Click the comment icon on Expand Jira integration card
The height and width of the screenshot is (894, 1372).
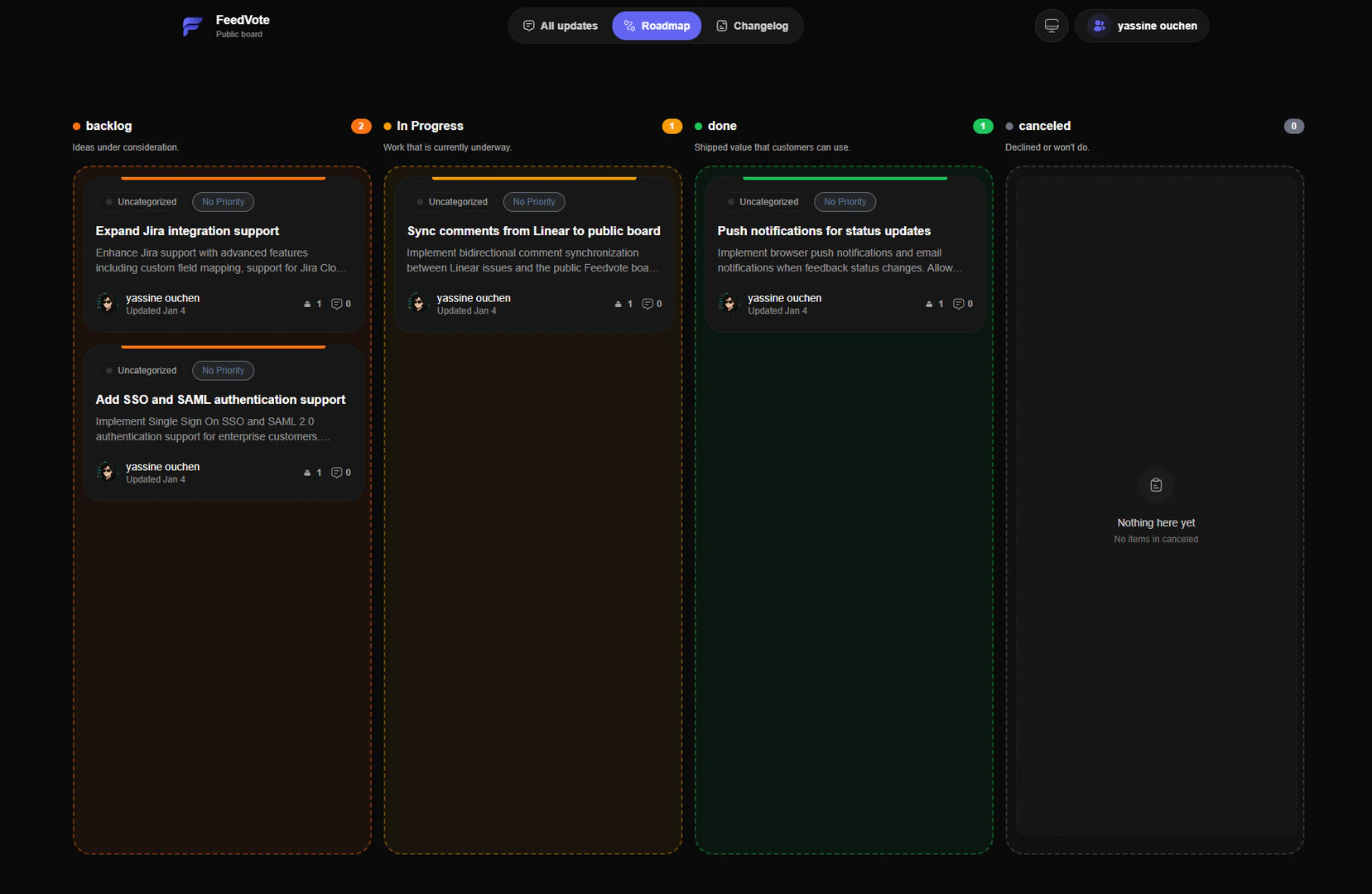tap(336, 304)
